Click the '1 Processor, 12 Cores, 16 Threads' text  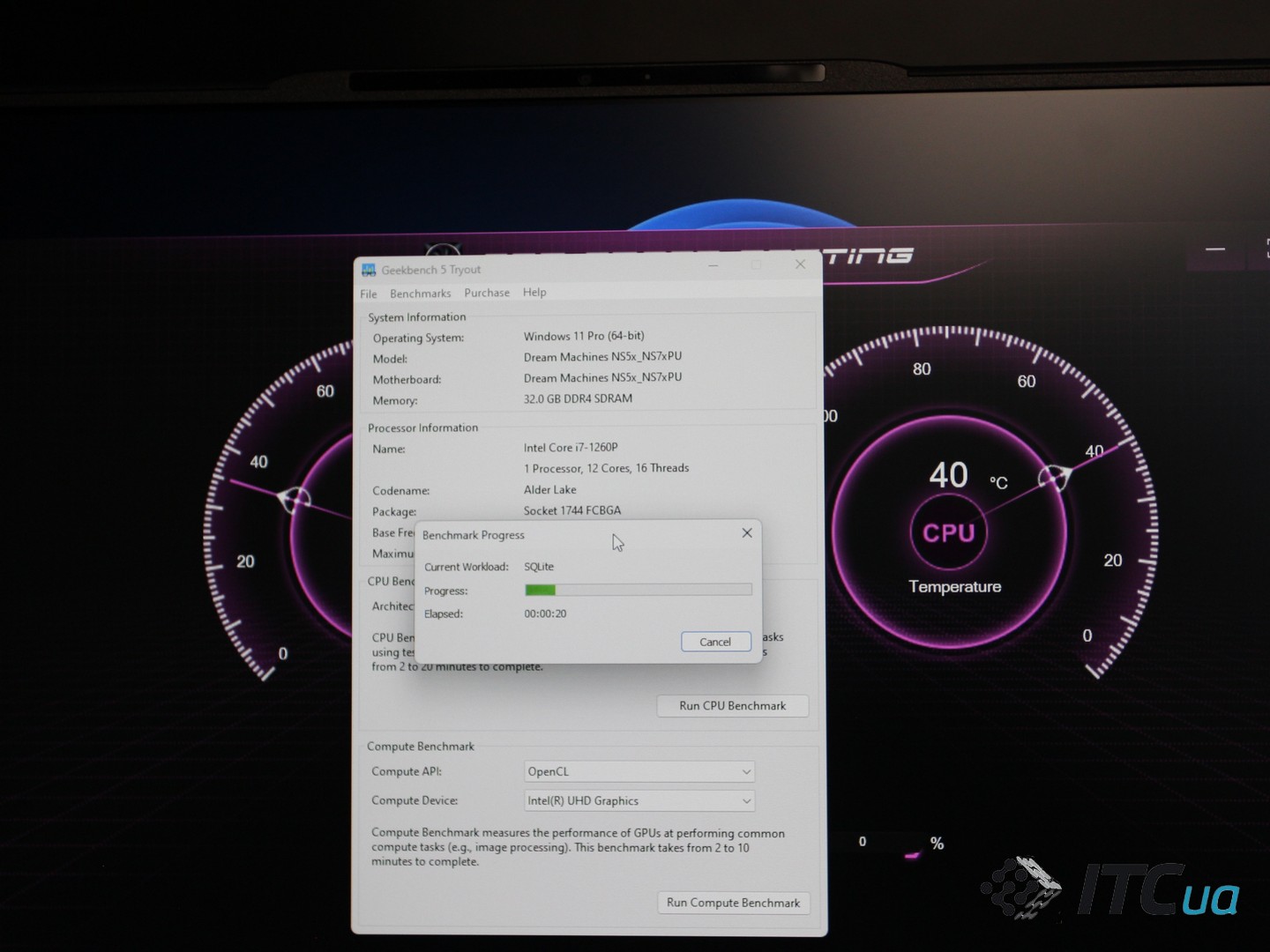click(x=606, y=468)
